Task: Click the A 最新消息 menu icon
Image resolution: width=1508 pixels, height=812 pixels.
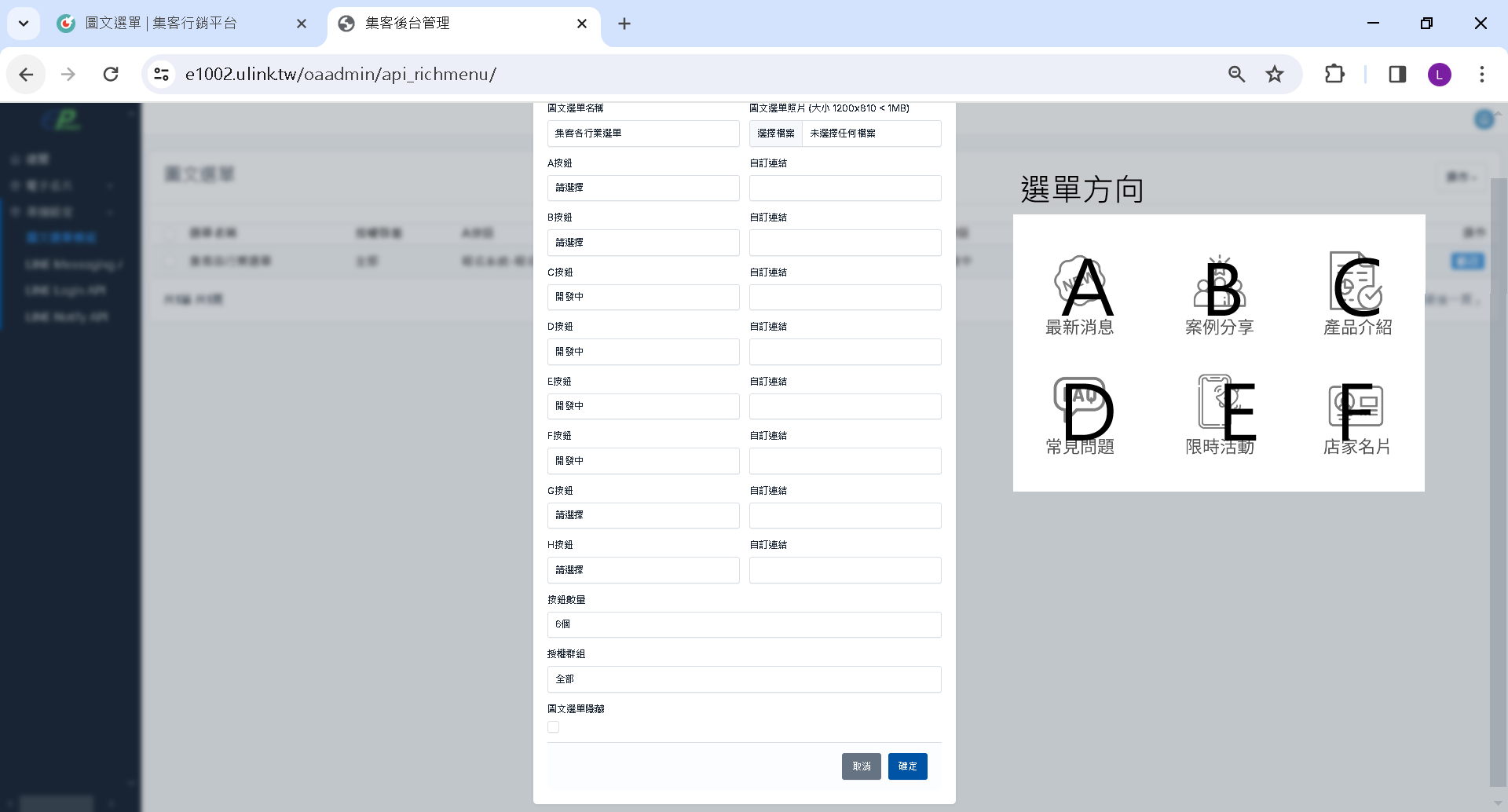Action: (1080, 295)
